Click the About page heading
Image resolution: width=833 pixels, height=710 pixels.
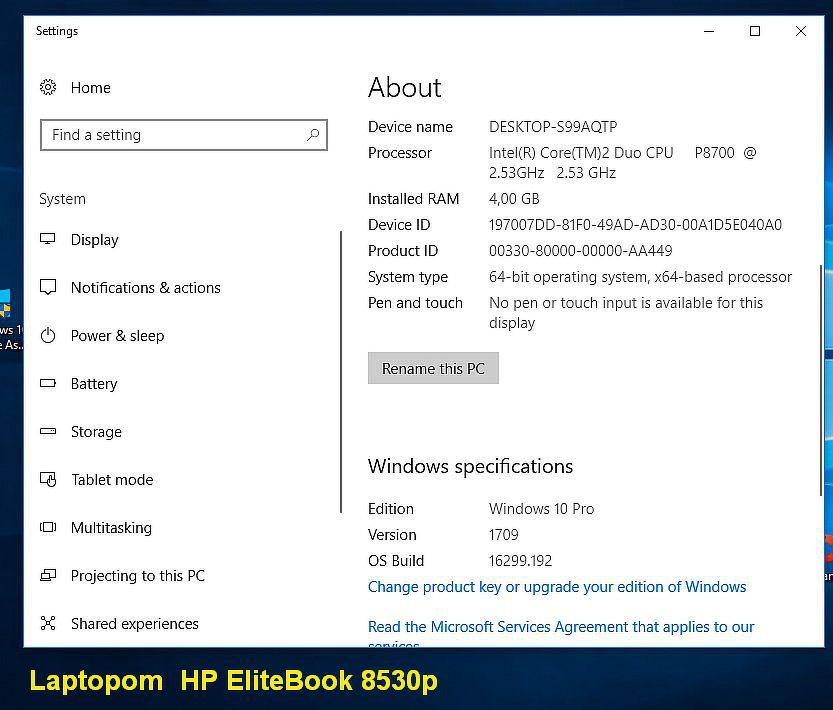[x=405, y=87]
